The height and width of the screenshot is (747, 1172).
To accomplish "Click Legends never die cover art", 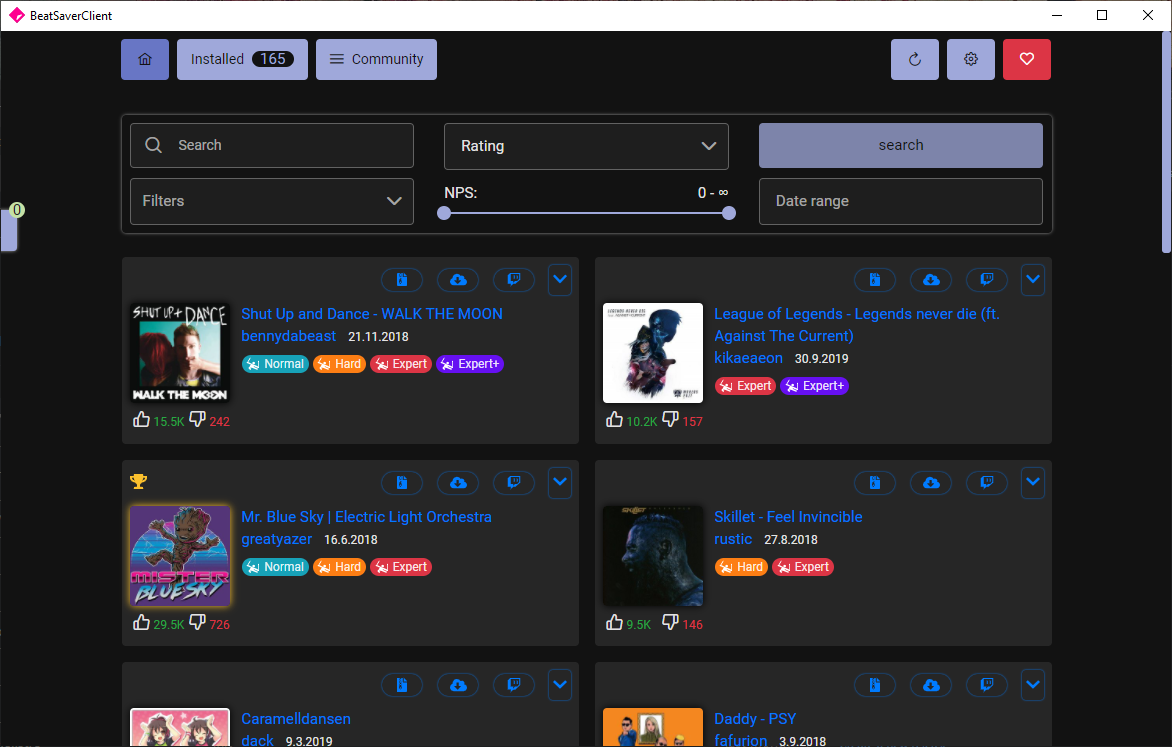I will [653, 353].
